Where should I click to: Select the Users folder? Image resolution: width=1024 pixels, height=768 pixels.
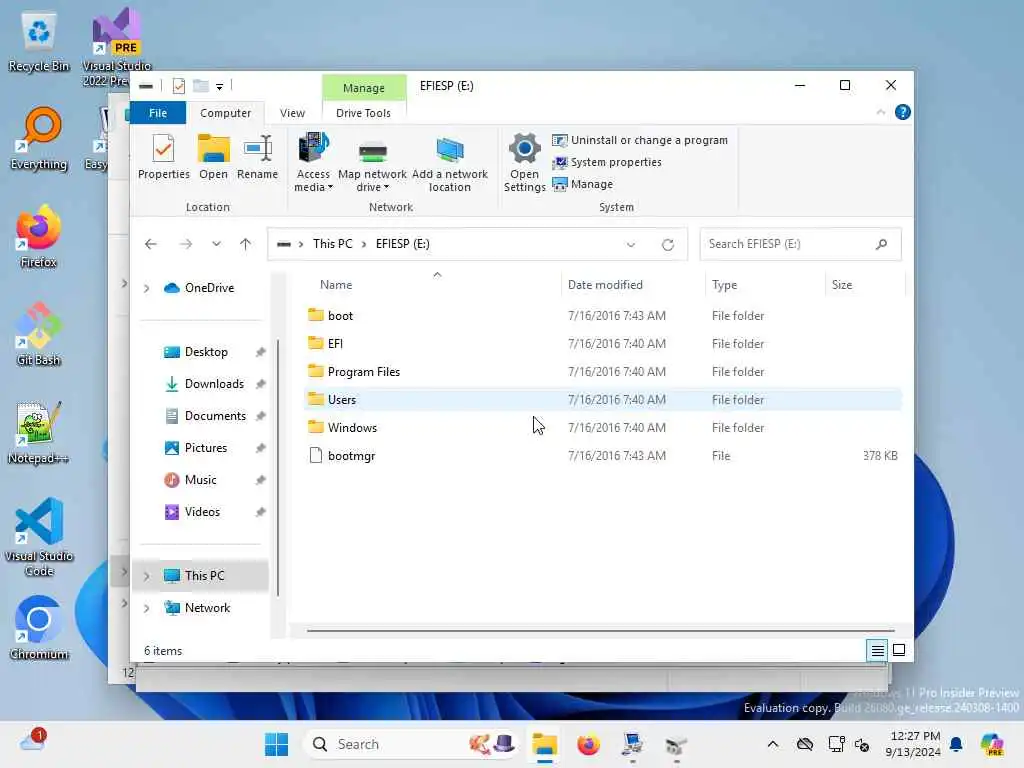click(x=603, y=400)
